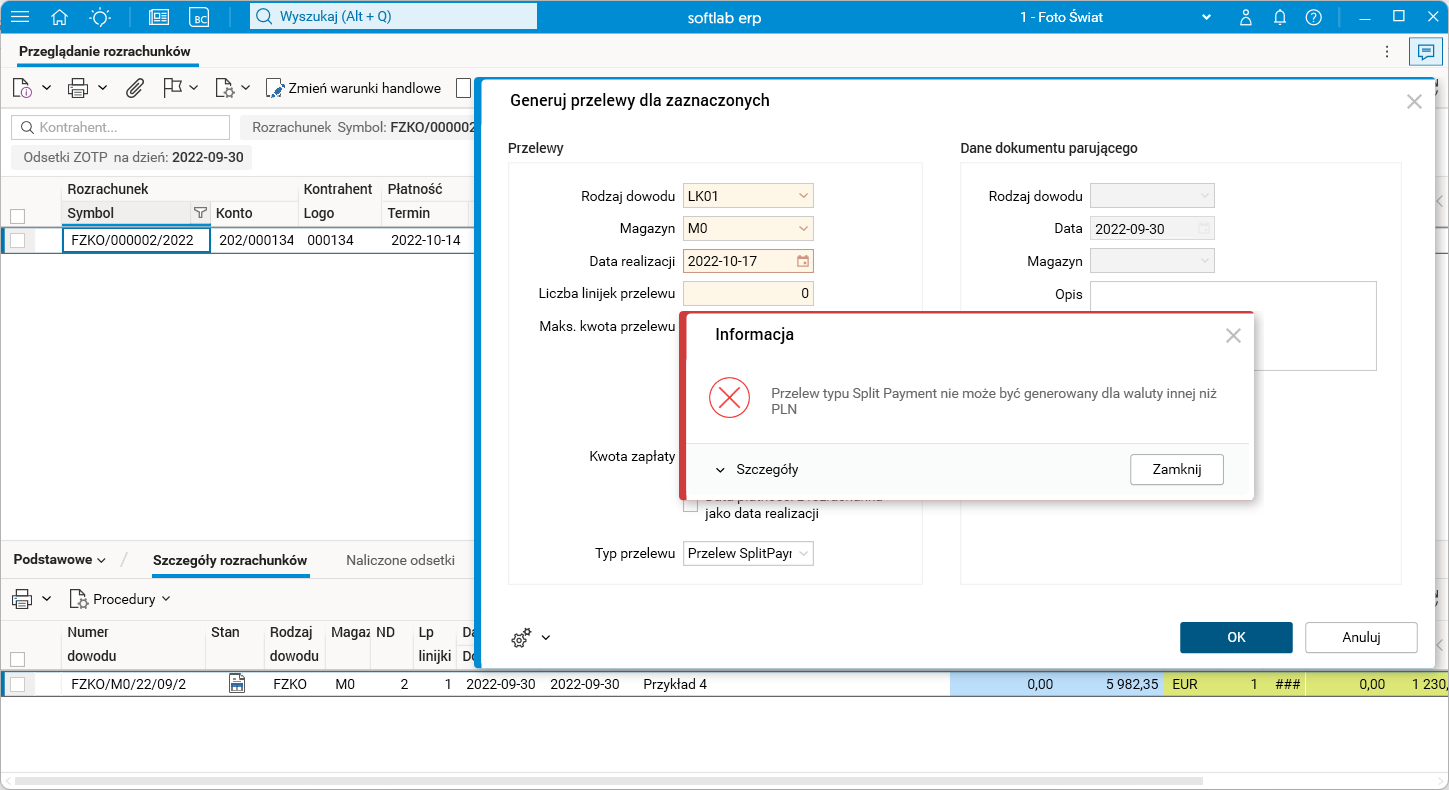Click the account cell 202/000134
Image resolution: width=1449 pixels, height=790 pixels.
(256, 240)
